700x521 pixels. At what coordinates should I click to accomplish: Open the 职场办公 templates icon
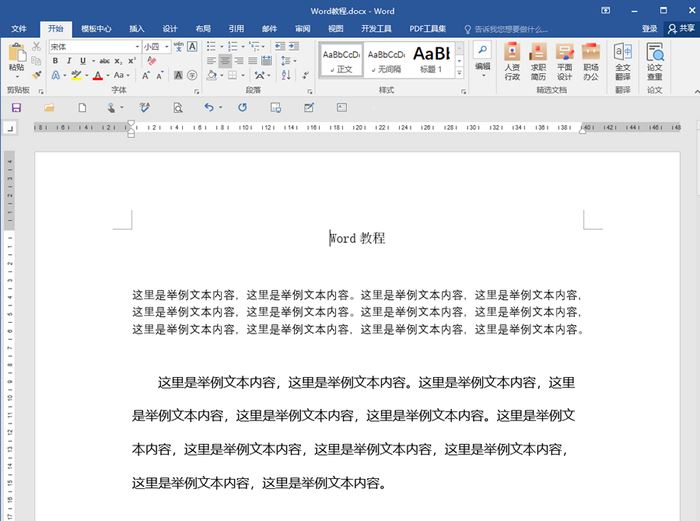coord(591,62)
